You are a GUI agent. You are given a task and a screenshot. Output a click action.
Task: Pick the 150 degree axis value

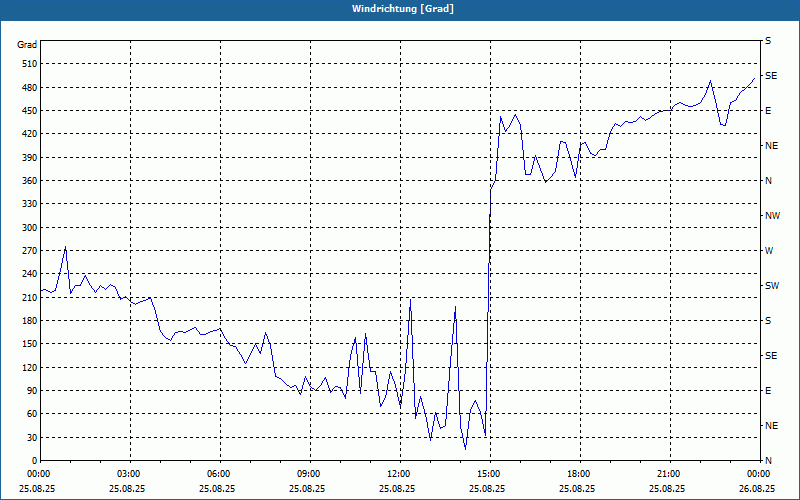[x=30, y=344]
